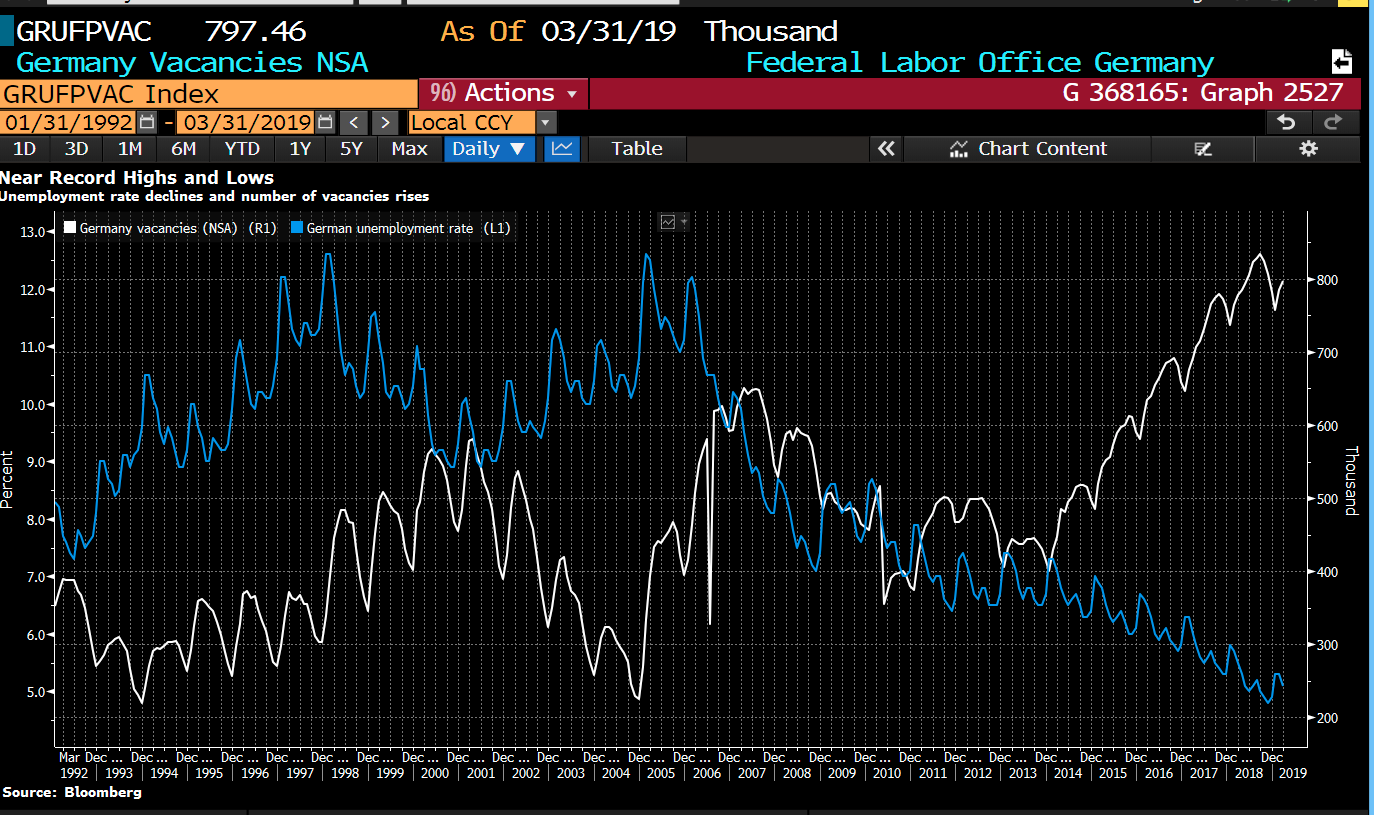Edit the end date 03/31/2019 field

click(246, 123)
